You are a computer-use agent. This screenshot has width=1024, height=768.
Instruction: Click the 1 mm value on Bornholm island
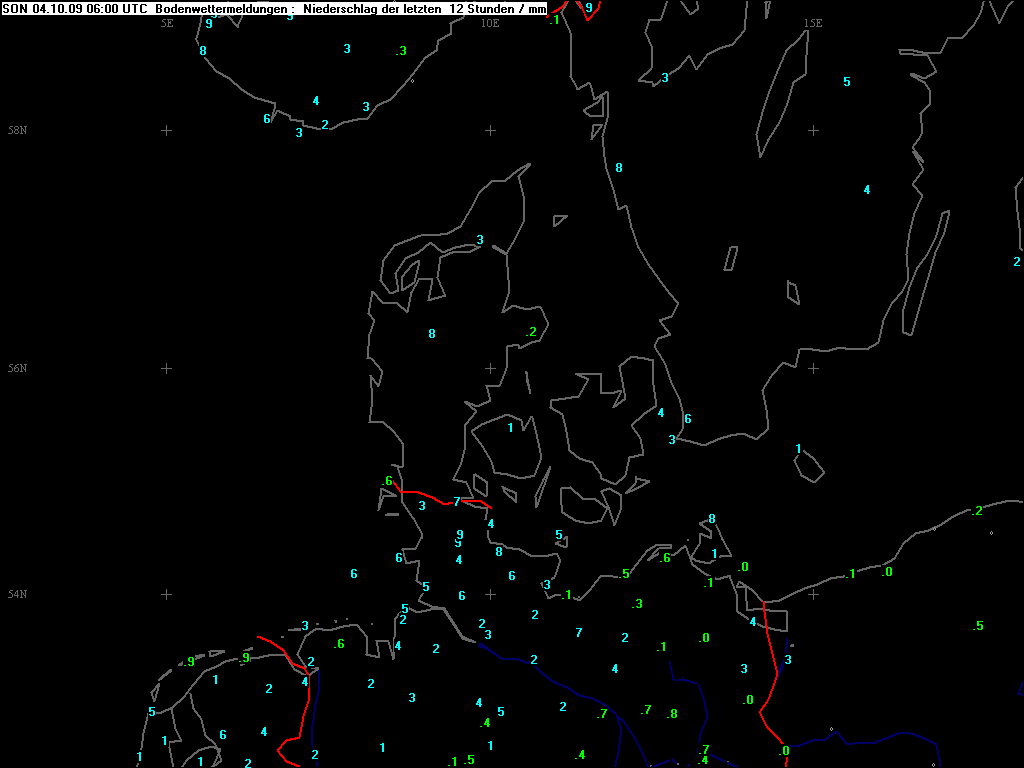[x=798, y=448]
